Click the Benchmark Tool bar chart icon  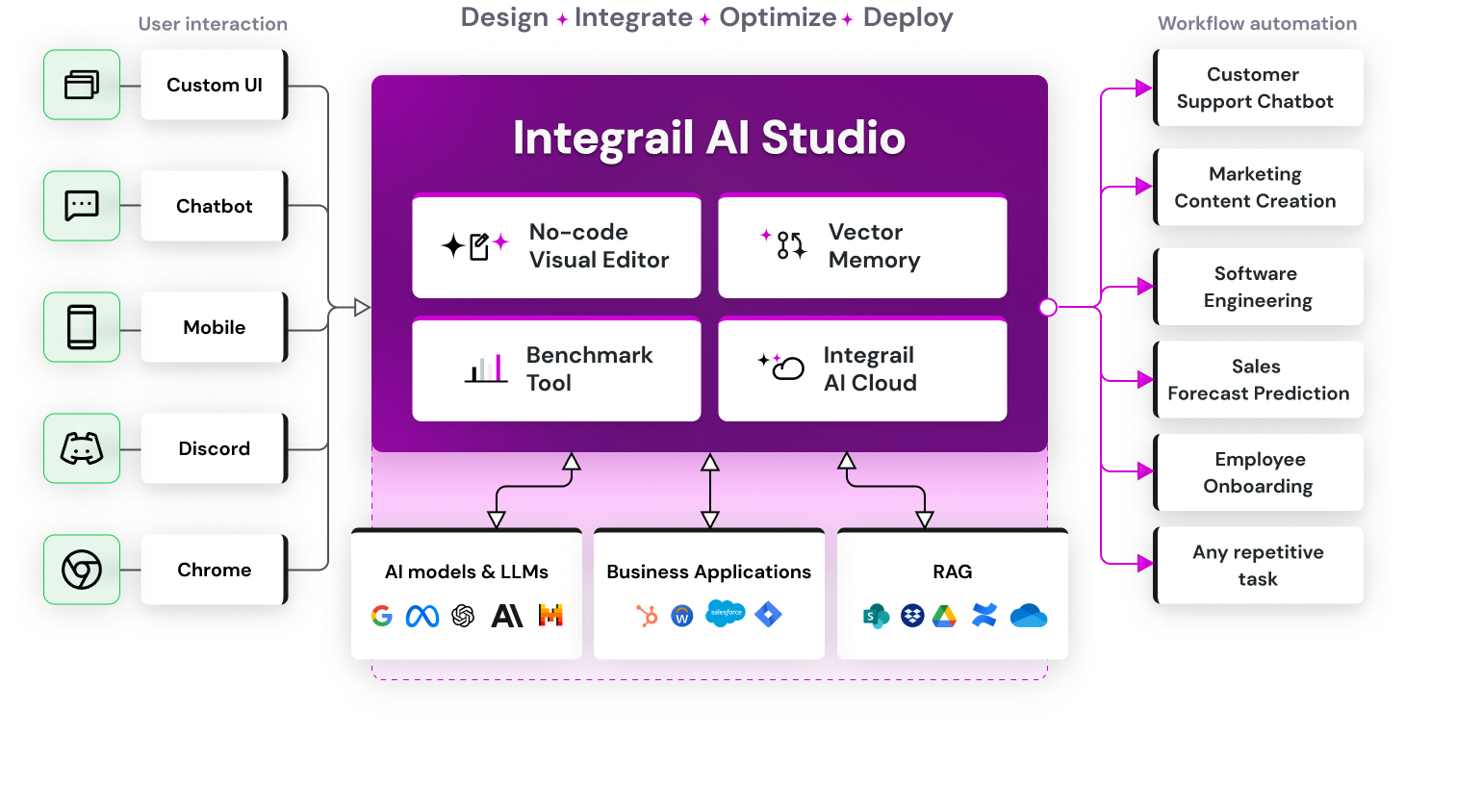pyautogui.click(x=486, y=368)
